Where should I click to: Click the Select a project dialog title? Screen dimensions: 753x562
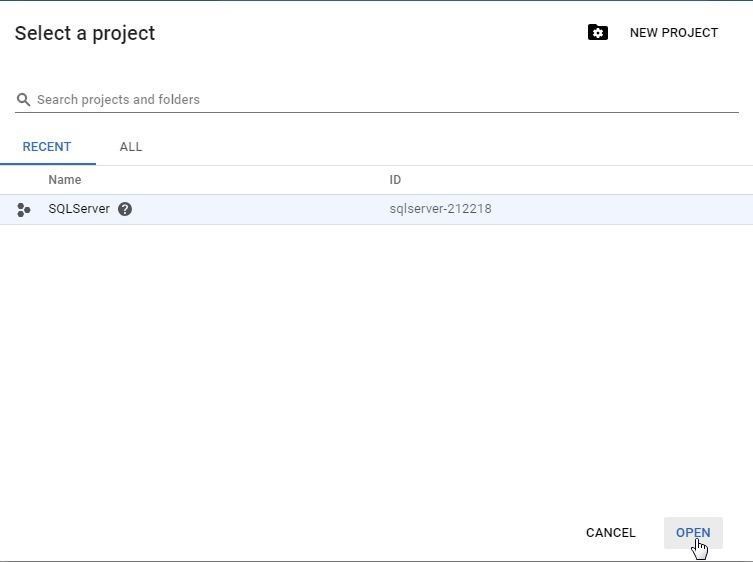85,33
